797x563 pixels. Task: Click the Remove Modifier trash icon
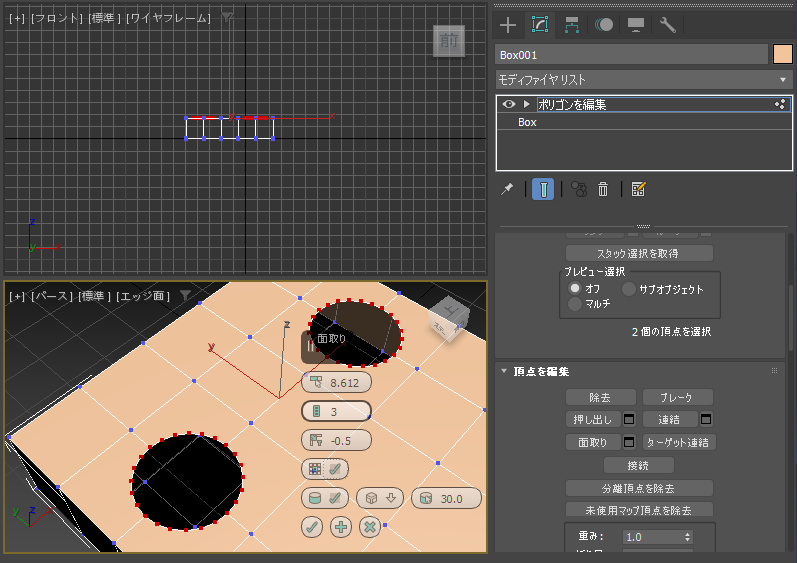click(x=603, y=190)
